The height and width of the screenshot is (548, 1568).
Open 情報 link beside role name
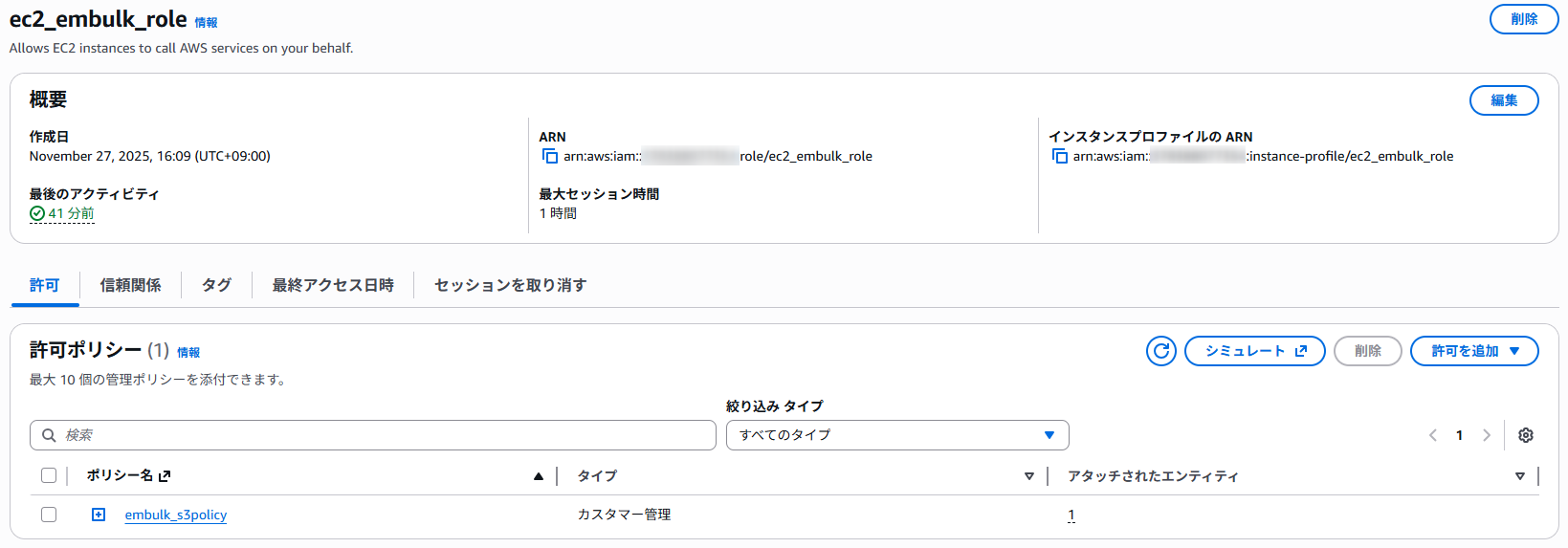click(206, 23)
